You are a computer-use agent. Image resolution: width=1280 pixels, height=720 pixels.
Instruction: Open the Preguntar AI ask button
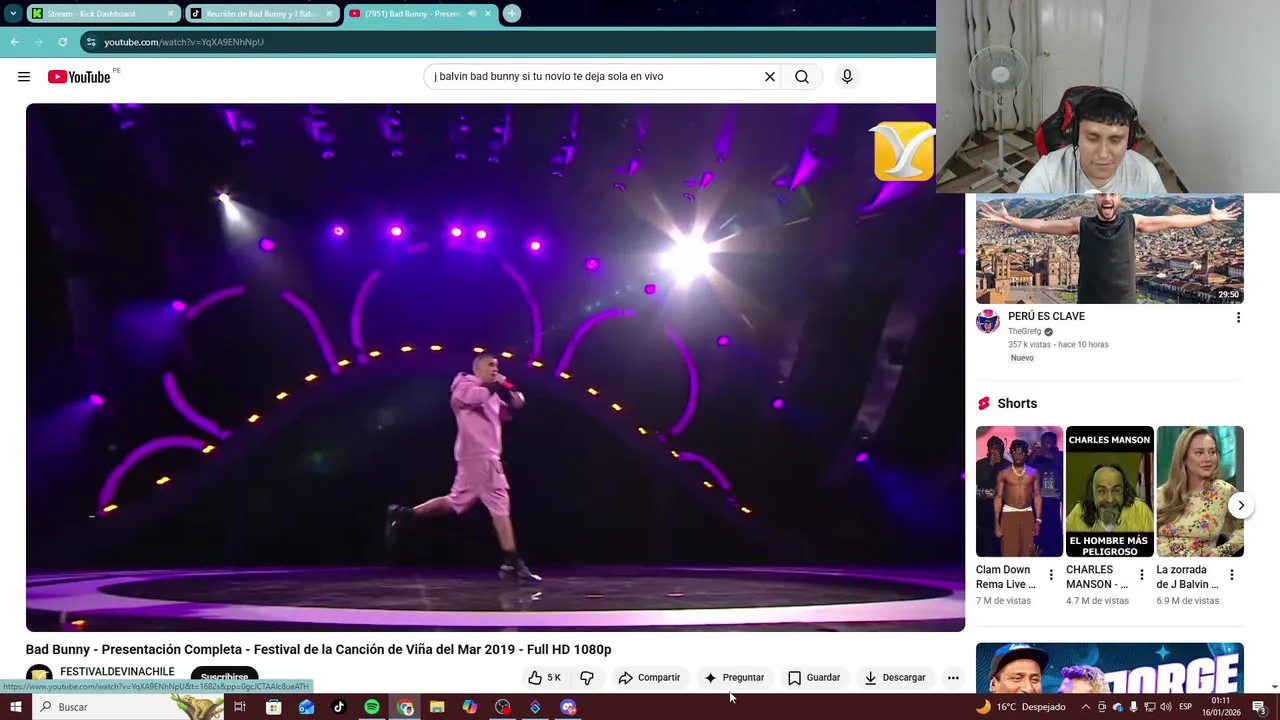coord(734,678)
